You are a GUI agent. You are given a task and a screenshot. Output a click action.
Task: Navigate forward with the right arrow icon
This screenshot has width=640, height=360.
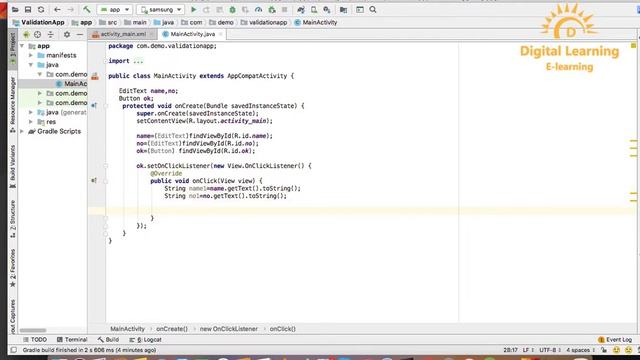pos(71,9)
